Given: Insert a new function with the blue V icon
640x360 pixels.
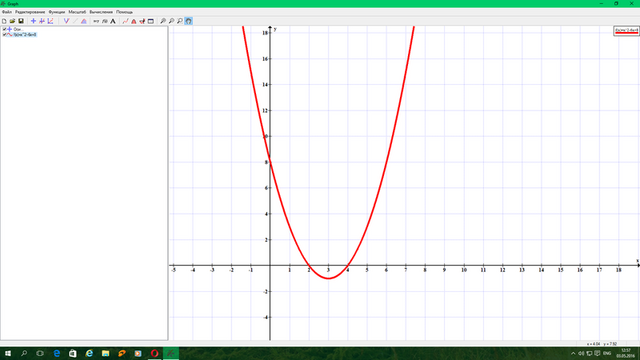Looking at the screenshot, I should (66, 21).
